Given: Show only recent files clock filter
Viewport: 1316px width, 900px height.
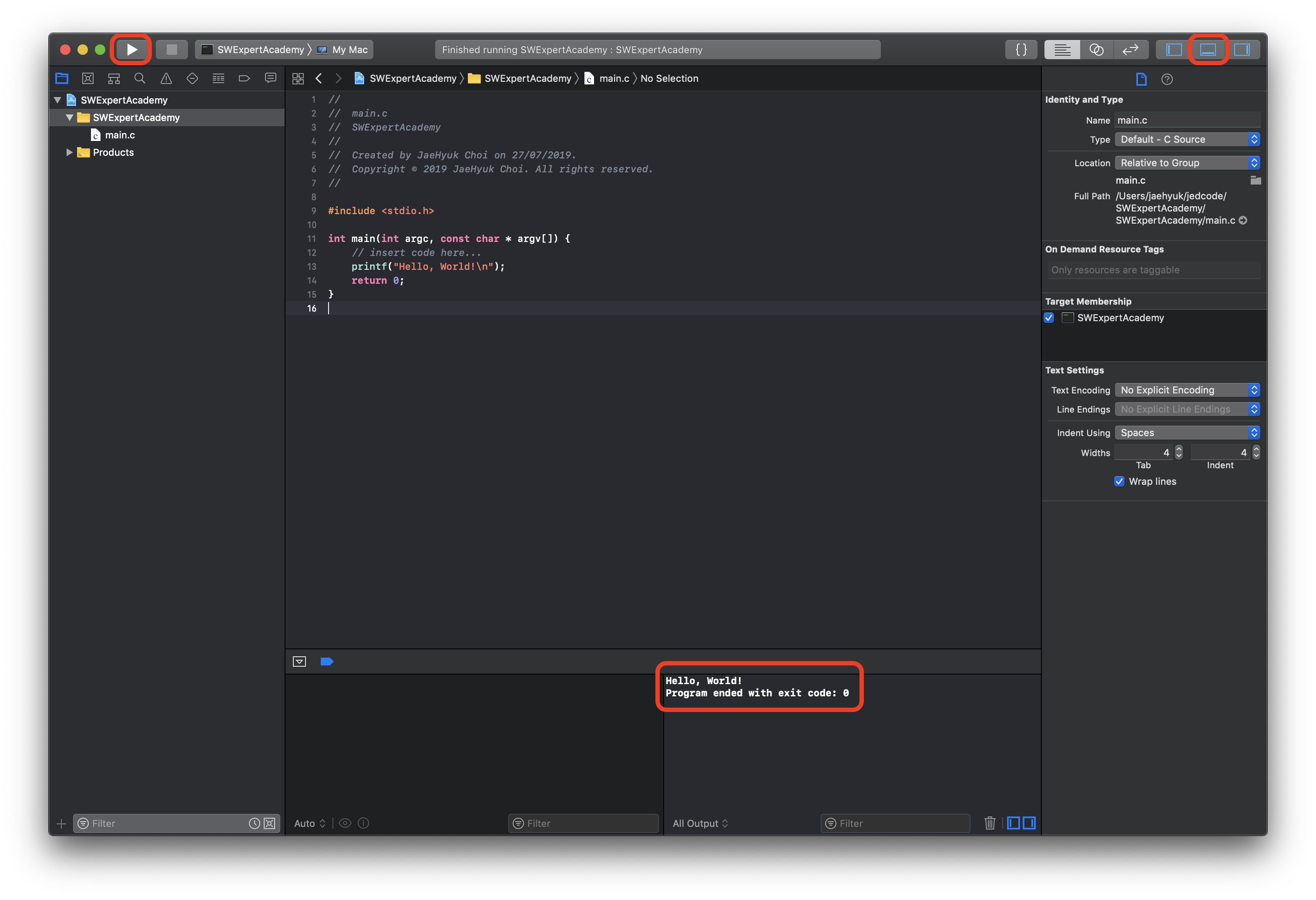Looking at the screenshot, I should click(x=254, y=823).
